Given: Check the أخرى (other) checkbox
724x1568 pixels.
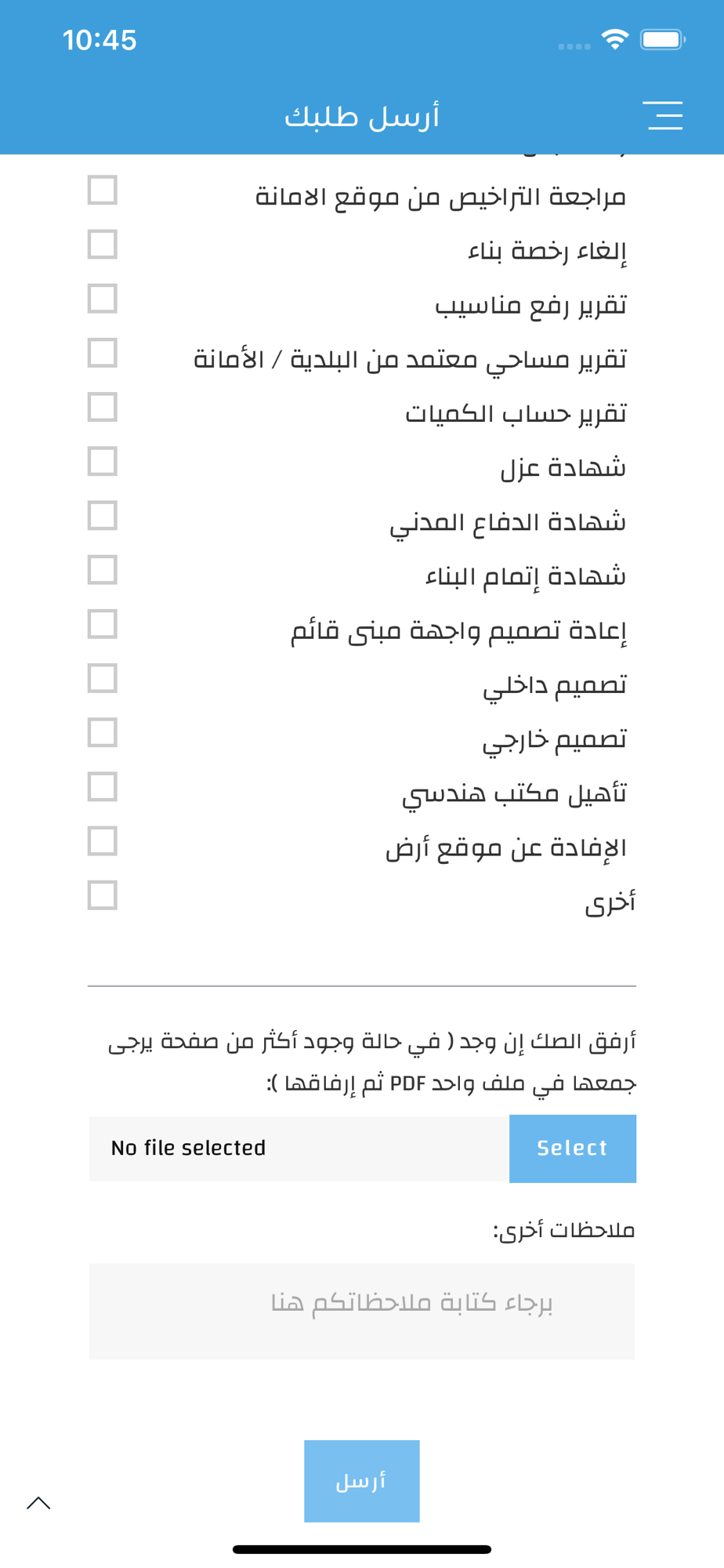Looking at the screenshot, I should pyautogui.click(x=103, y=895).
